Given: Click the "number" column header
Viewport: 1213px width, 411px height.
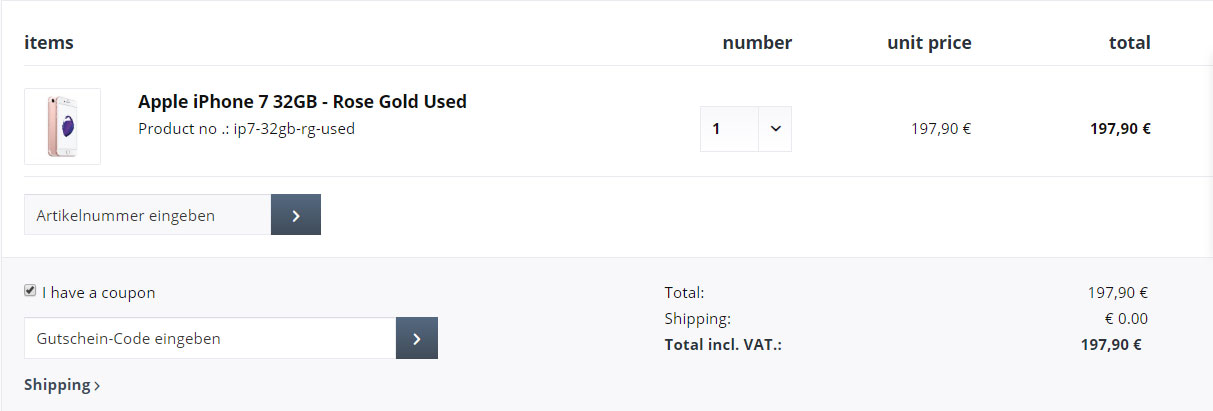Looking at the screenshot, I should click(x=757, y=43).
